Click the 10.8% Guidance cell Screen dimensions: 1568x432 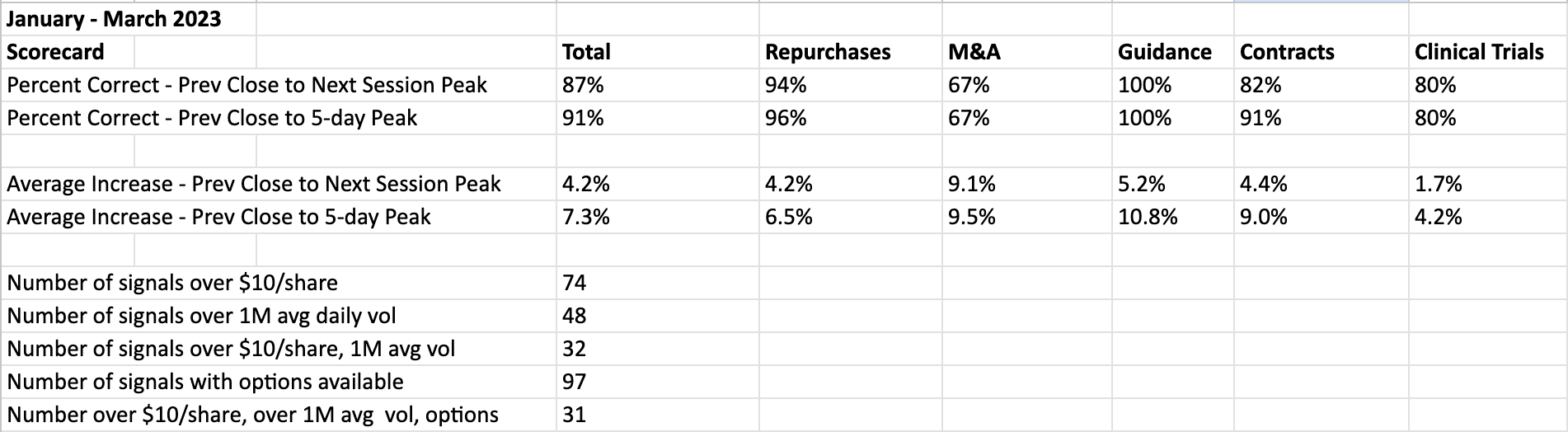(x=1148, y=217)
